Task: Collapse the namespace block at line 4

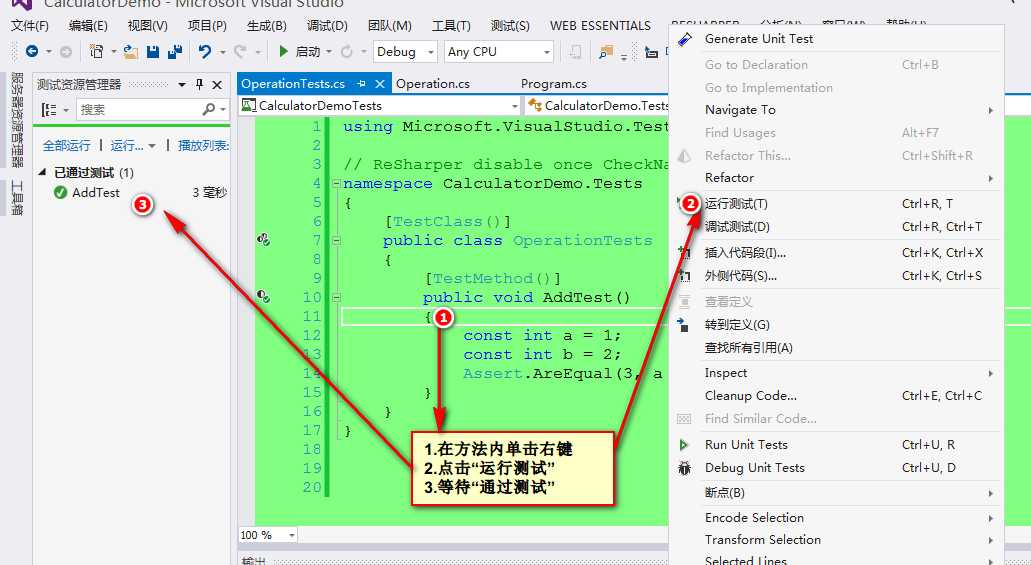Action: (337, 184)
